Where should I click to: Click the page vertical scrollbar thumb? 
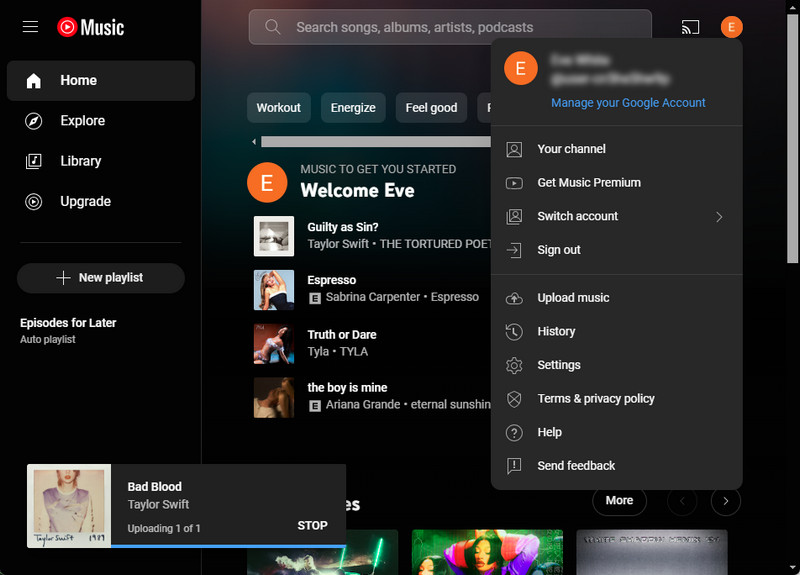792,138
